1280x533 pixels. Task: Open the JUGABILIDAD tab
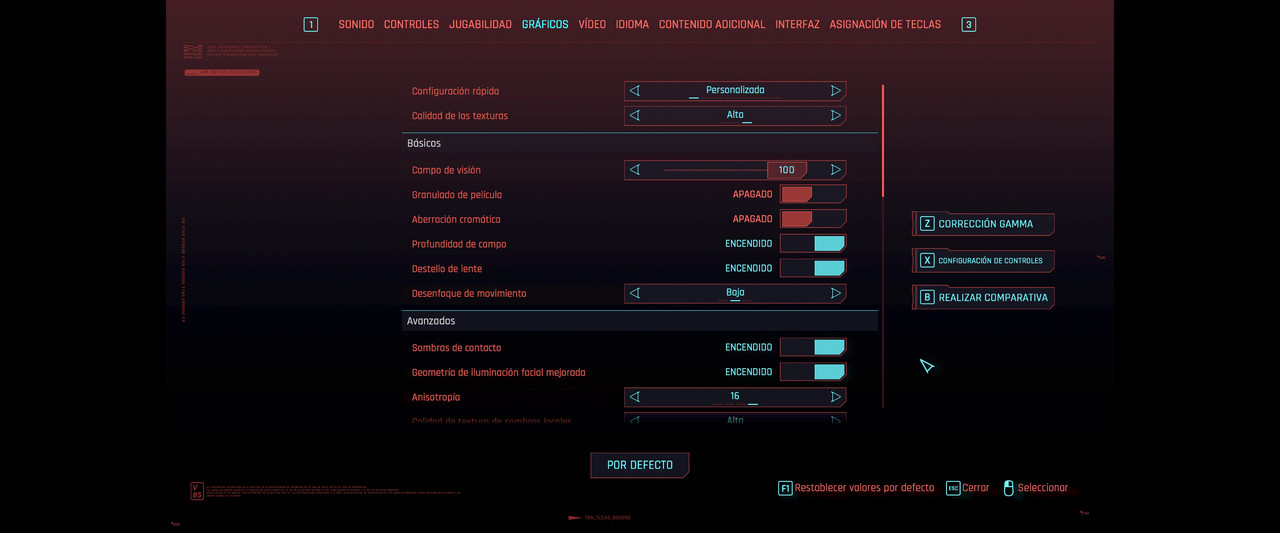point(480,24)
